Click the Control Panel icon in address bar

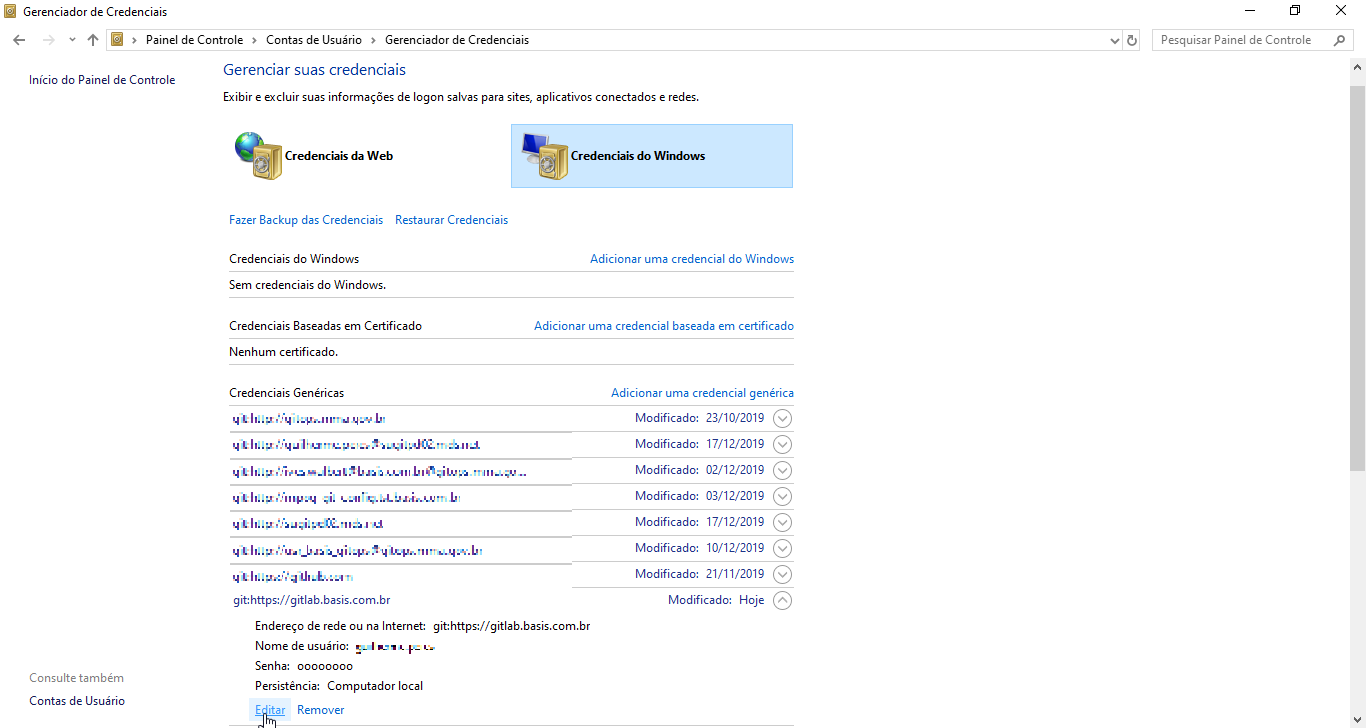[x=118, y=40]
